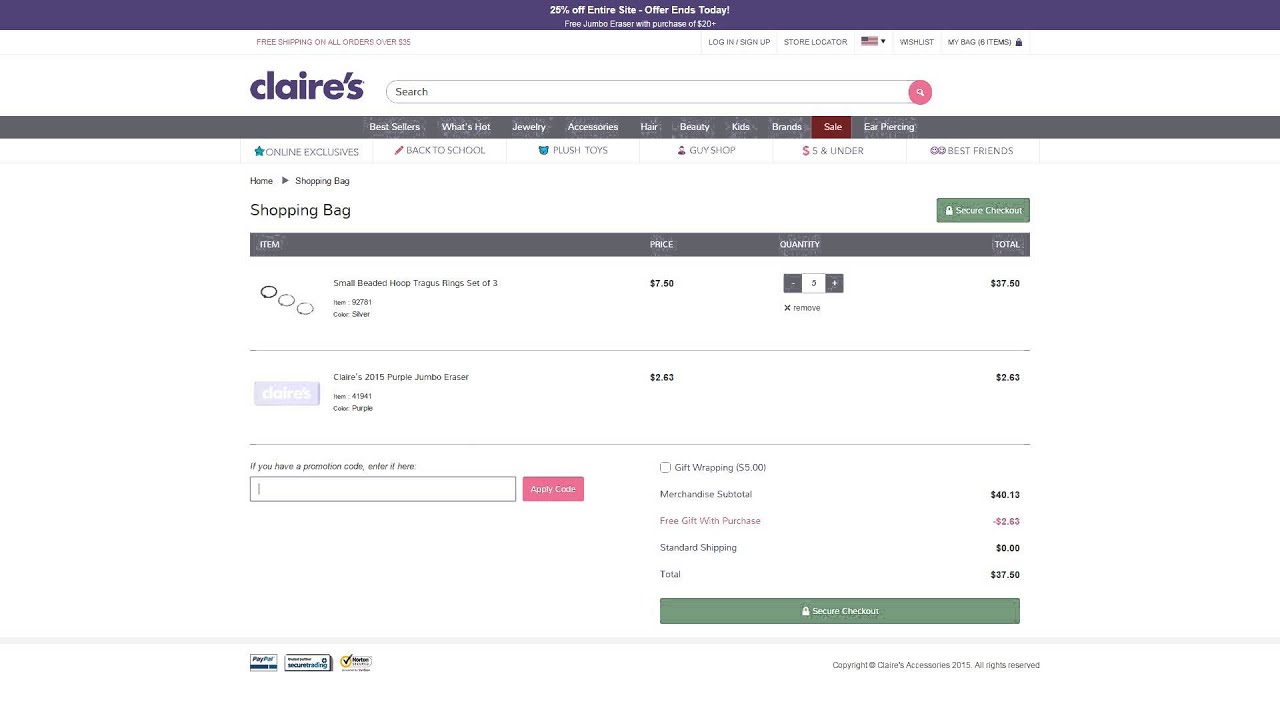Click the Norton Secured badge
Image resolution: width=1280 pixels, height=720 pixels.
coord(356,662)
